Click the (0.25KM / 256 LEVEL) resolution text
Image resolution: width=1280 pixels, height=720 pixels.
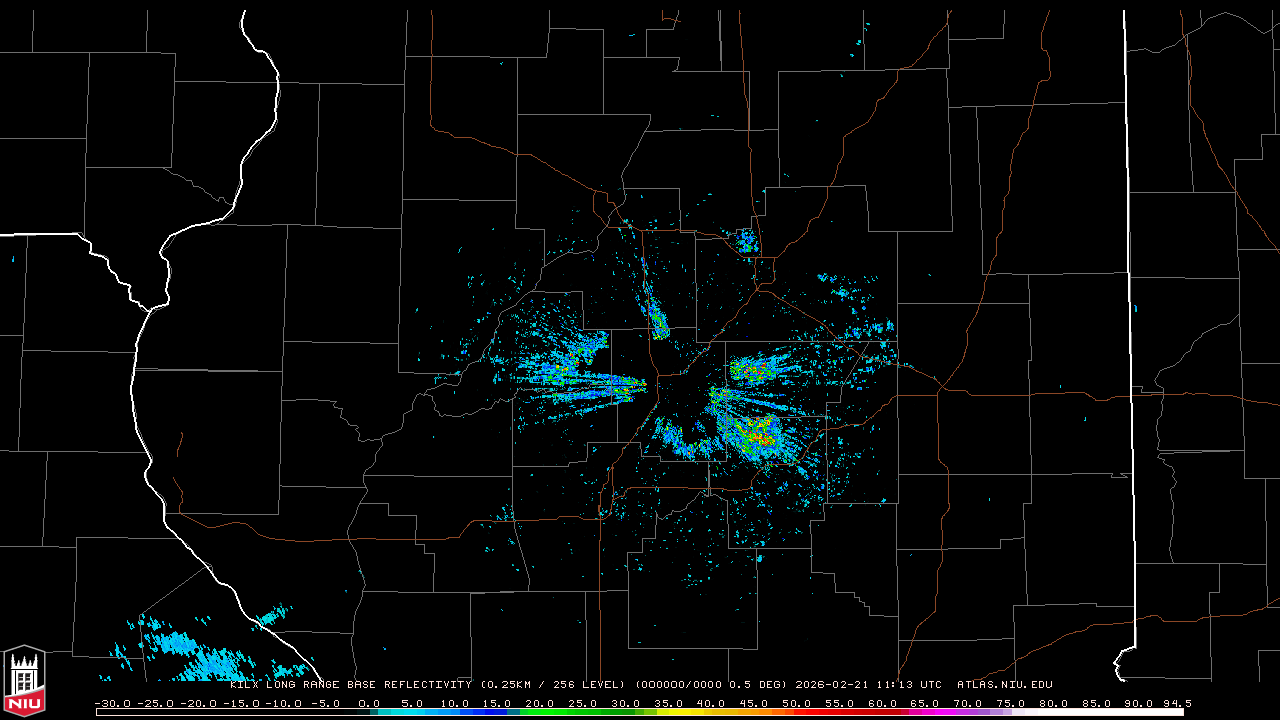pyautogui.click(x=553, y=685)
